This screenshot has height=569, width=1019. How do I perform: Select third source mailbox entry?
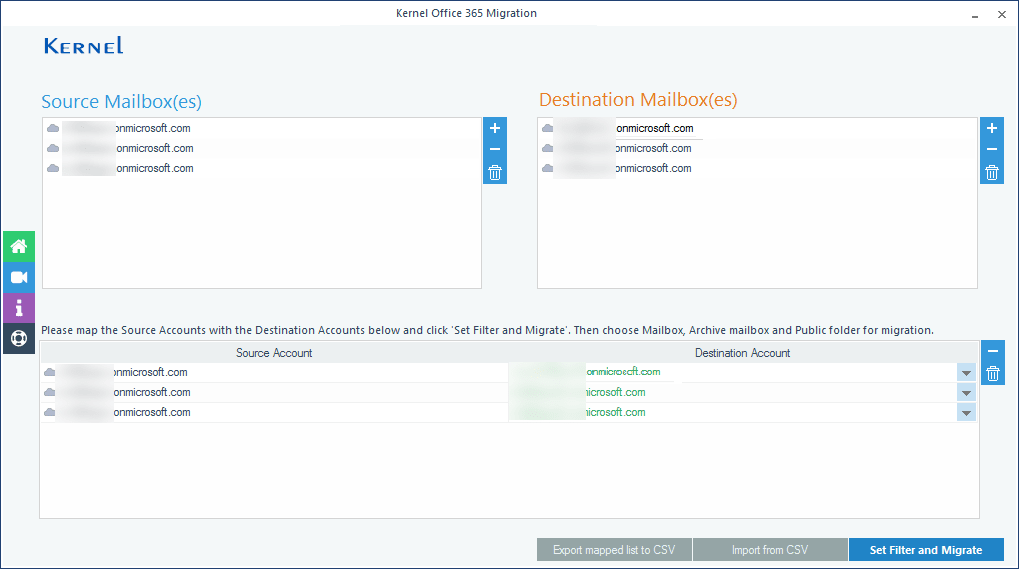pyautogui.click(x=262, y=168)
